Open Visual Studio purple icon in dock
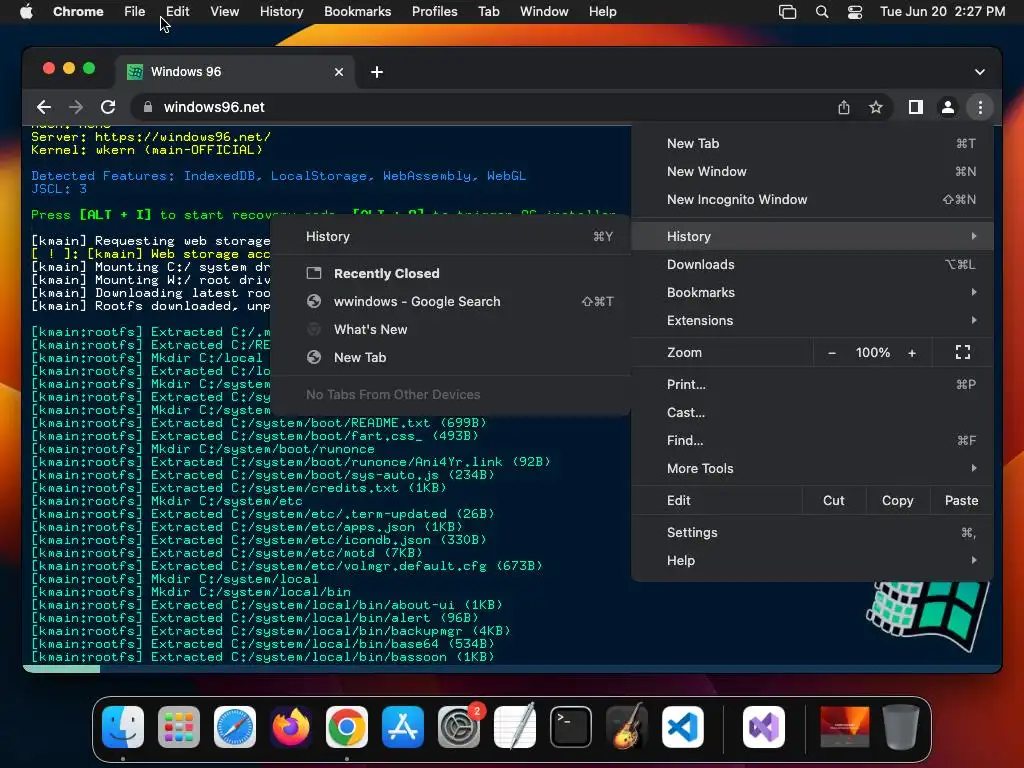This screenshot has width=1024, height=768. tap(764, 727)
